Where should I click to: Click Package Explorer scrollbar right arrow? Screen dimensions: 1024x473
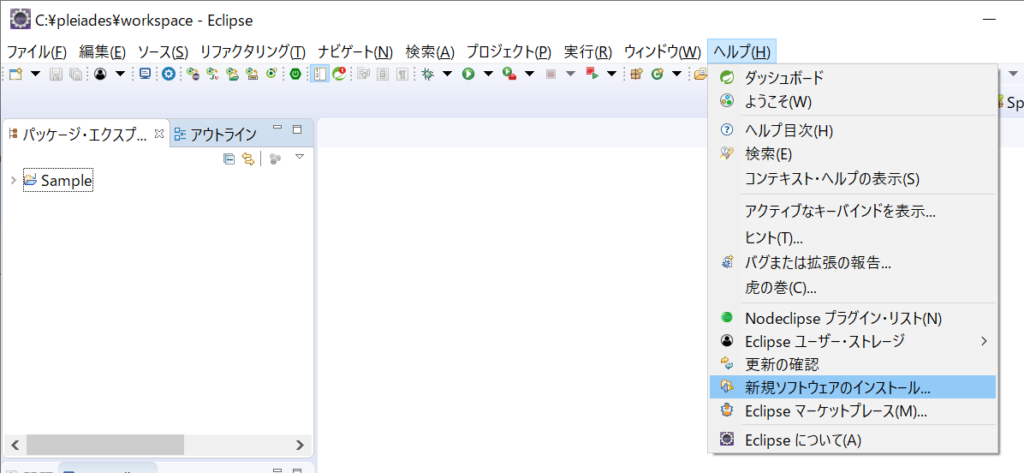click(x=300, y=445)
